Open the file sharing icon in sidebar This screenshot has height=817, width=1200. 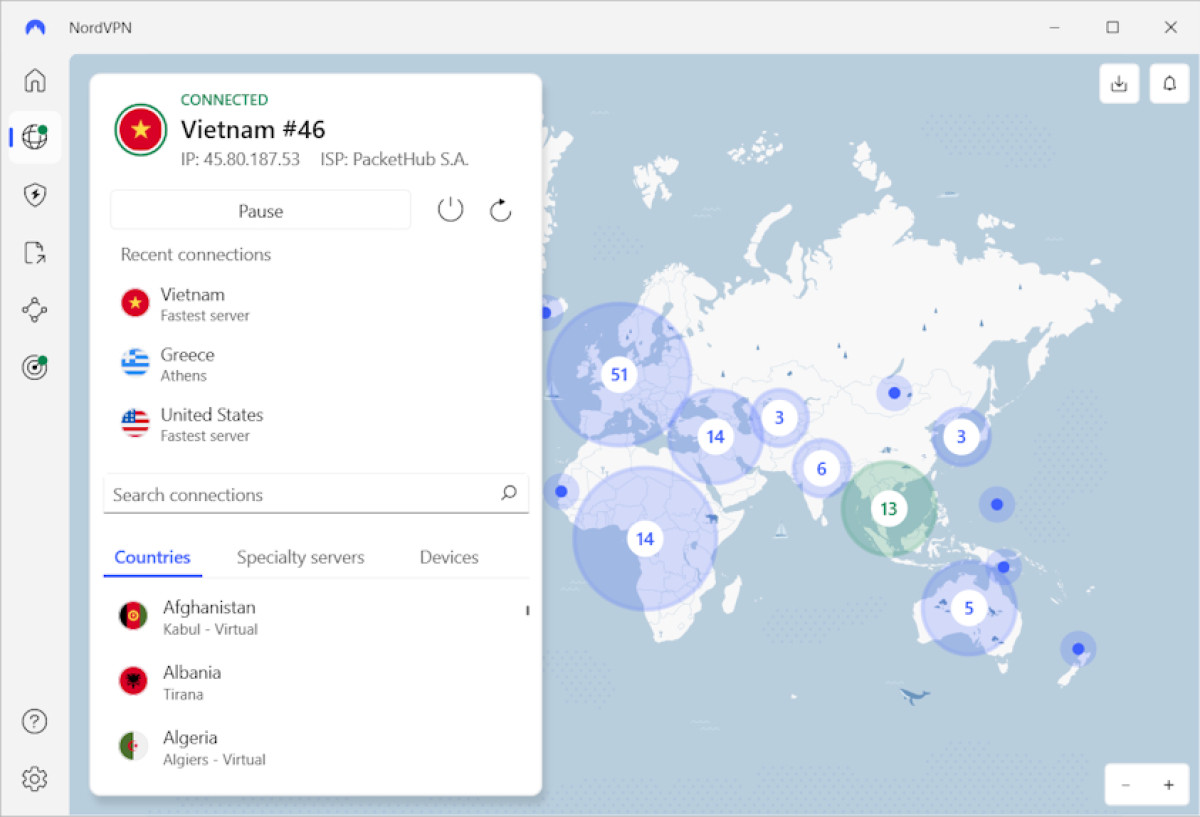pyautogui.click(x=35, y=253)
